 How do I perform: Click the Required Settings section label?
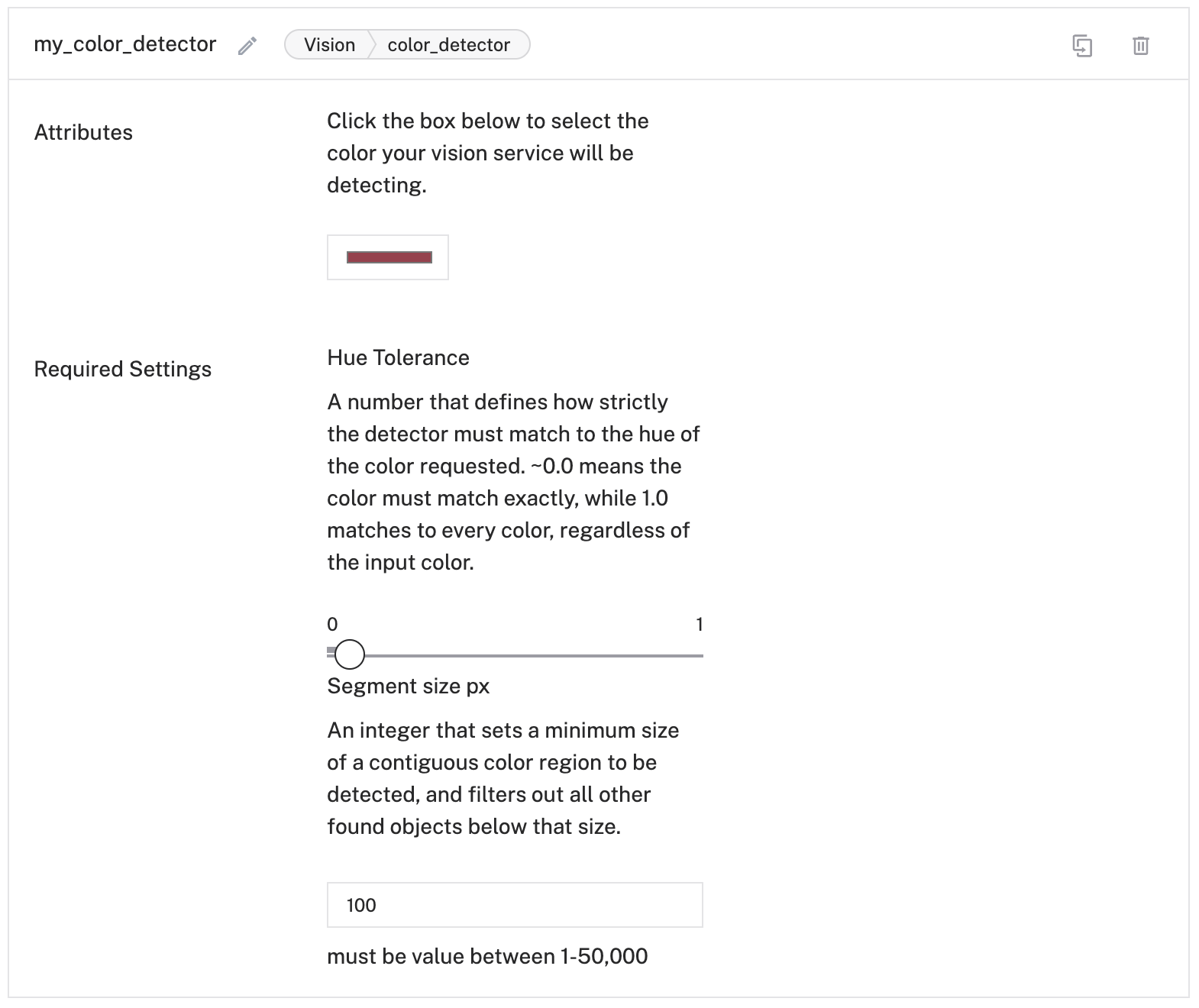123,369
